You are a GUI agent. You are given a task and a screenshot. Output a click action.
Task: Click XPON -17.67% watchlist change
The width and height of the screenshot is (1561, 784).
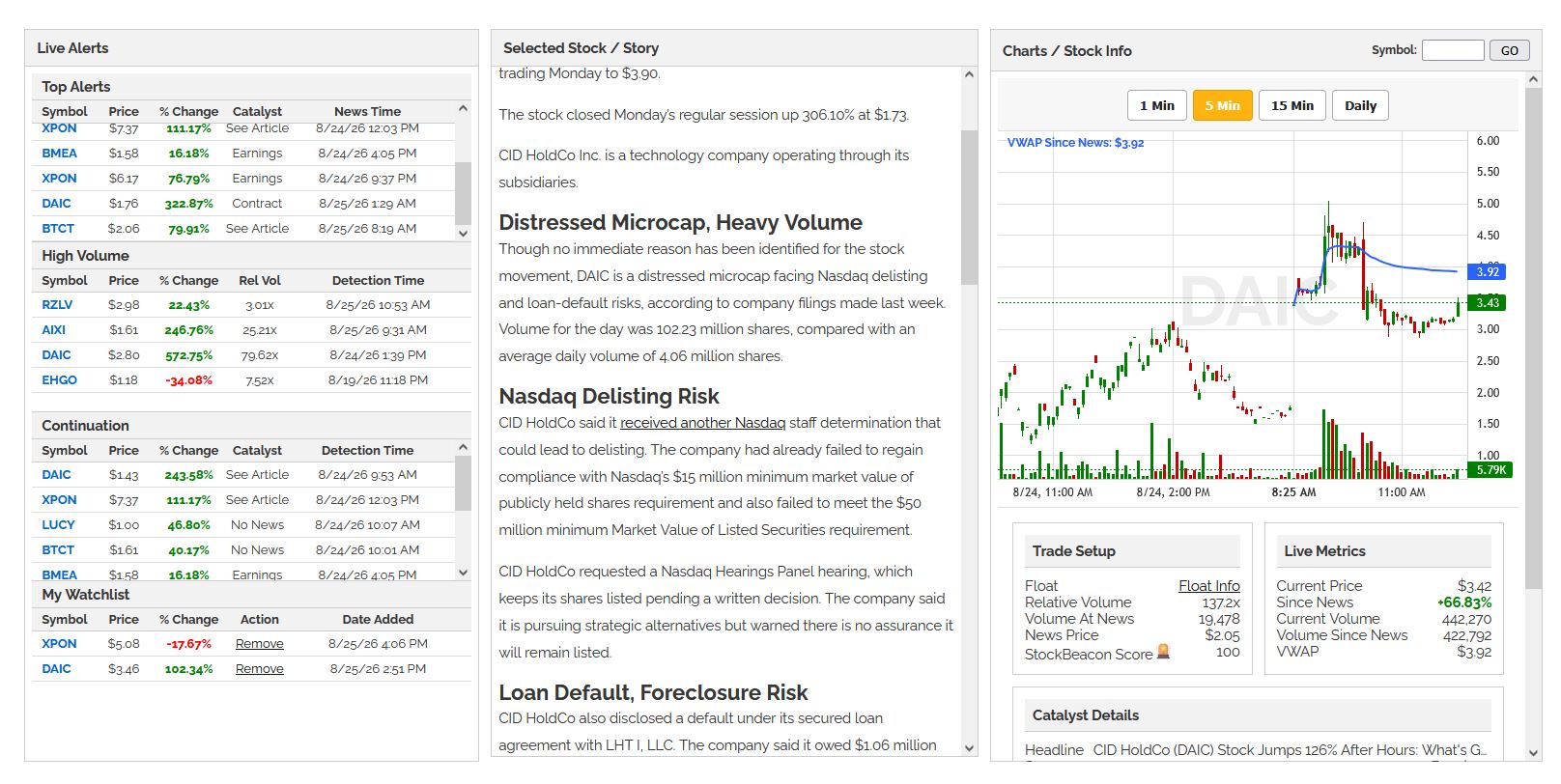coord(188,643)
